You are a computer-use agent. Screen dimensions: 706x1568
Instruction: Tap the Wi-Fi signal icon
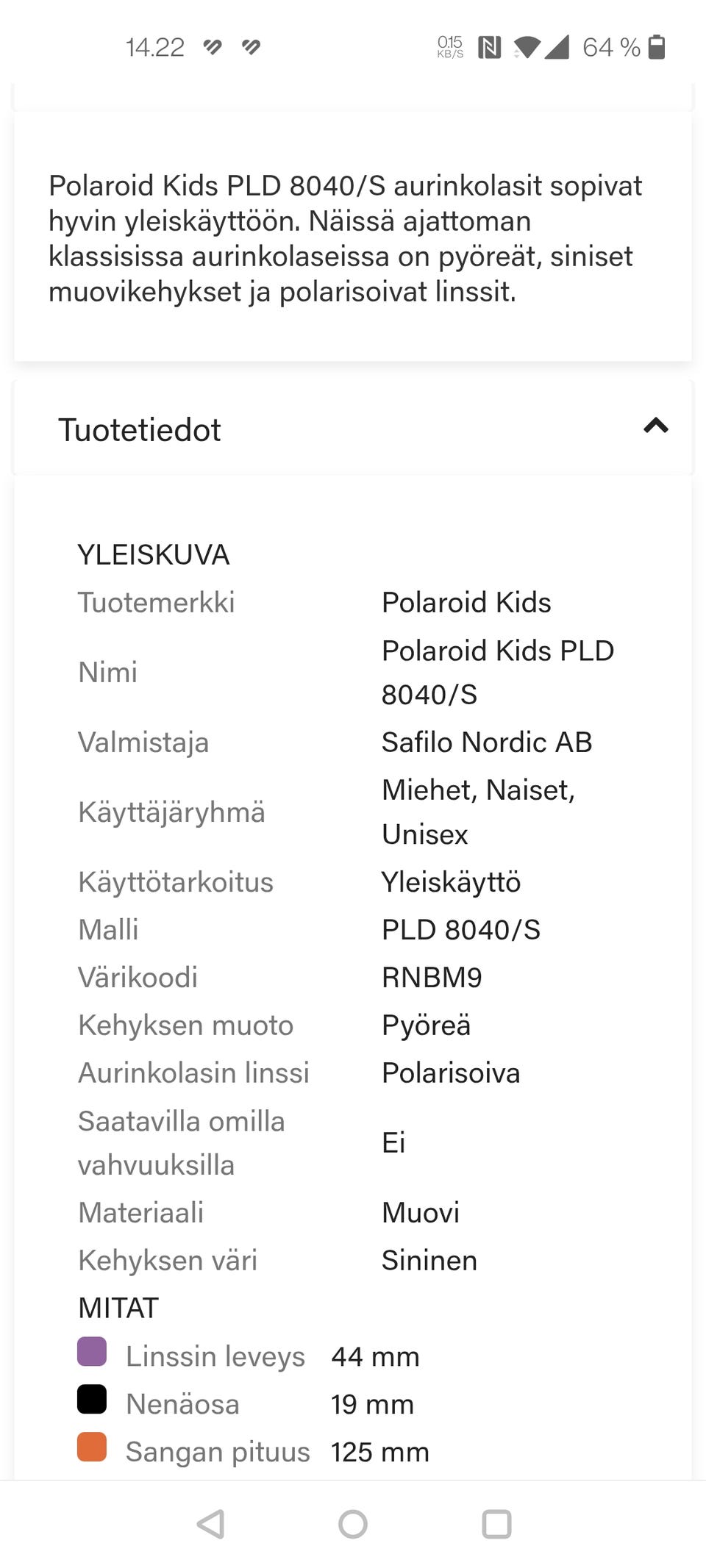point(527,48)
